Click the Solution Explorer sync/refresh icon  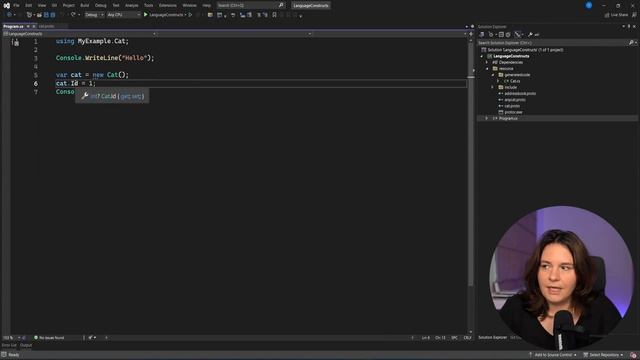pyautogui.click(x=491, y=34)
